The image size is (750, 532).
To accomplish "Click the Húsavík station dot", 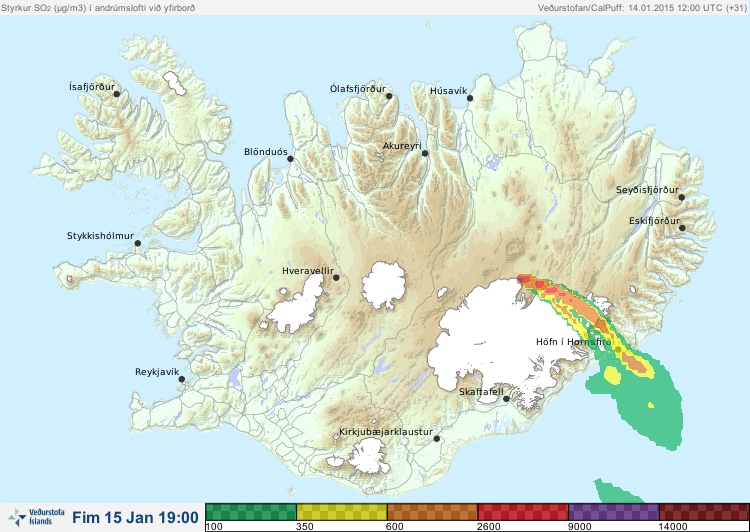I will (x=470, y=98).
